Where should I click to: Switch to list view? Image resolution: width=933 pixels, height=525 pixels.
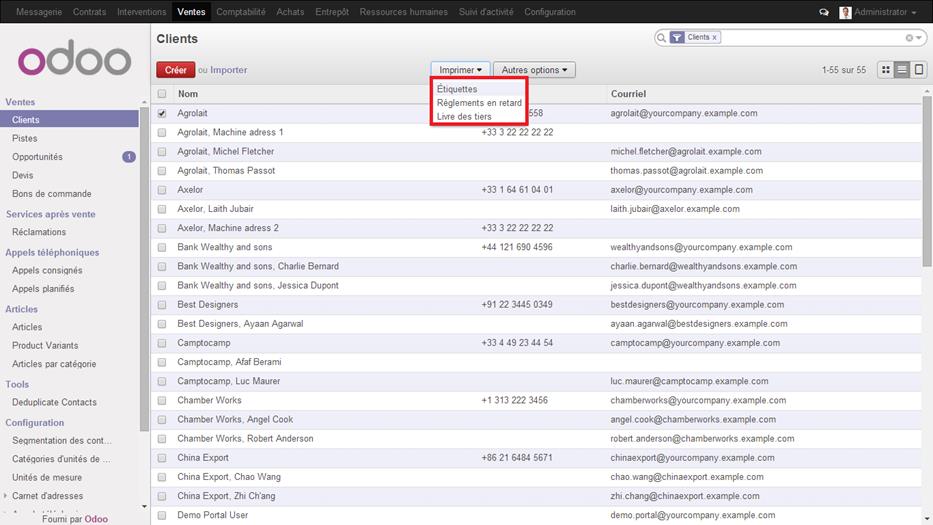click(x=902, y=70)
